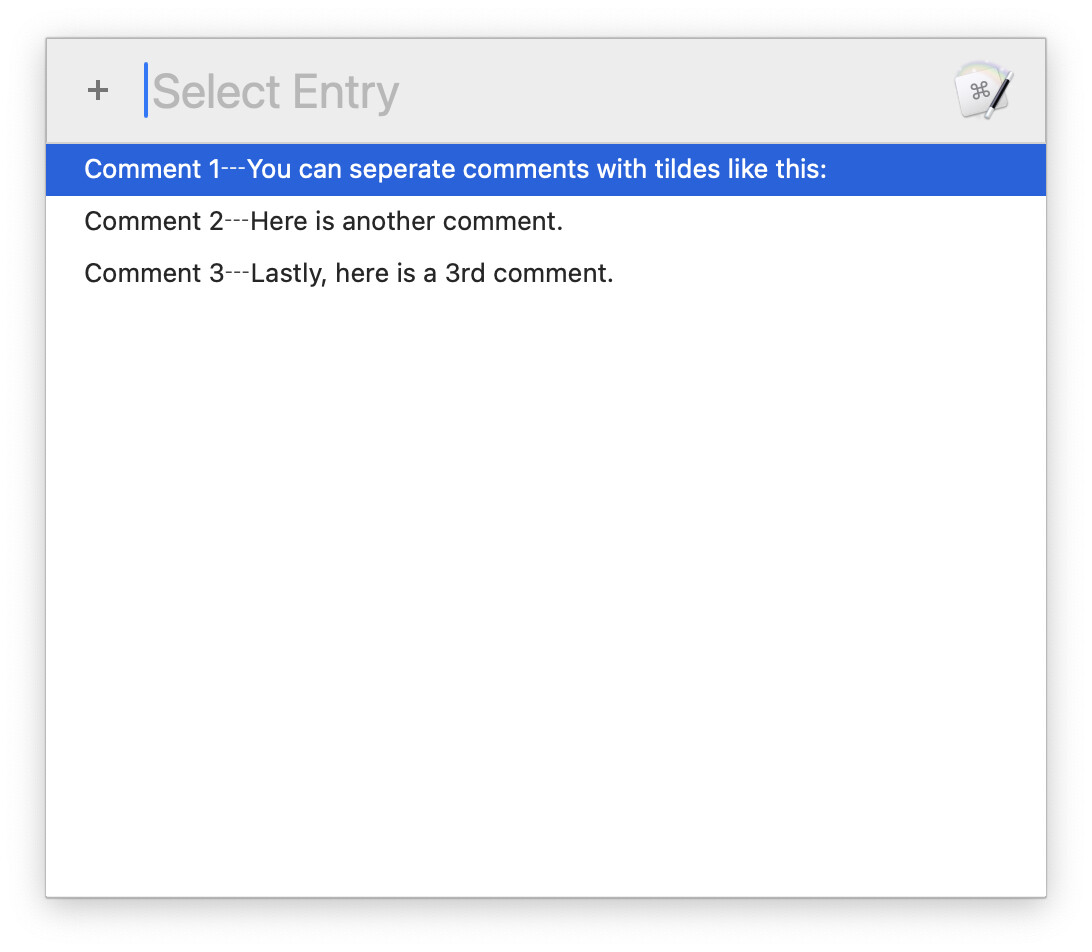1092x952 pixels.
Task: Click the "Comment 3" label text
Action: click(x=154, y=273)
